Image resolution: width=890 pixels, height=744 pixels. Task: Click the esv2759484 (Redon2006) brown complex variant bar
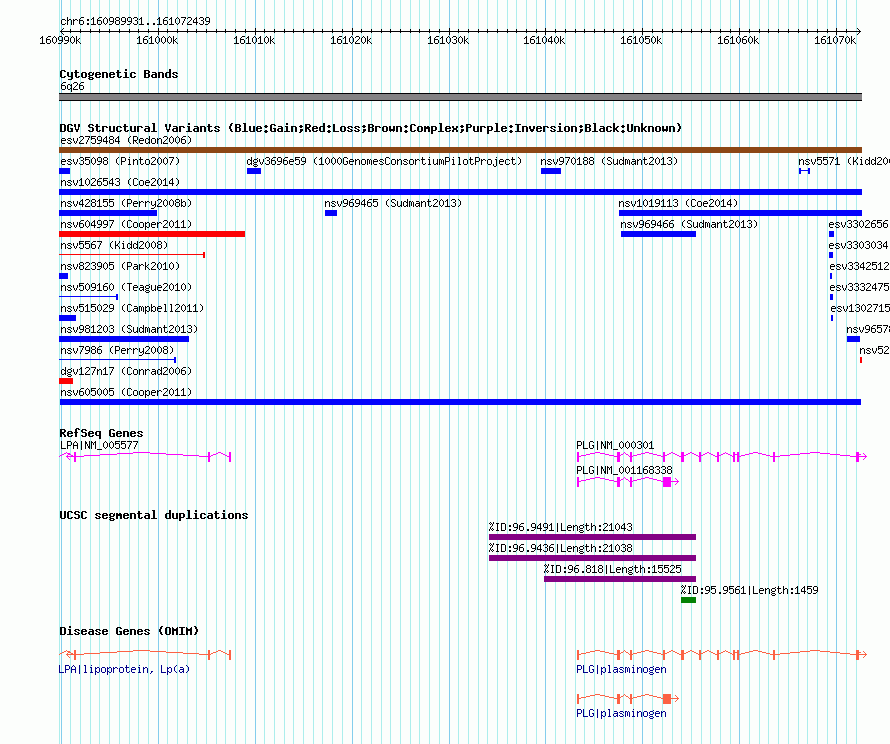(460, 150)
